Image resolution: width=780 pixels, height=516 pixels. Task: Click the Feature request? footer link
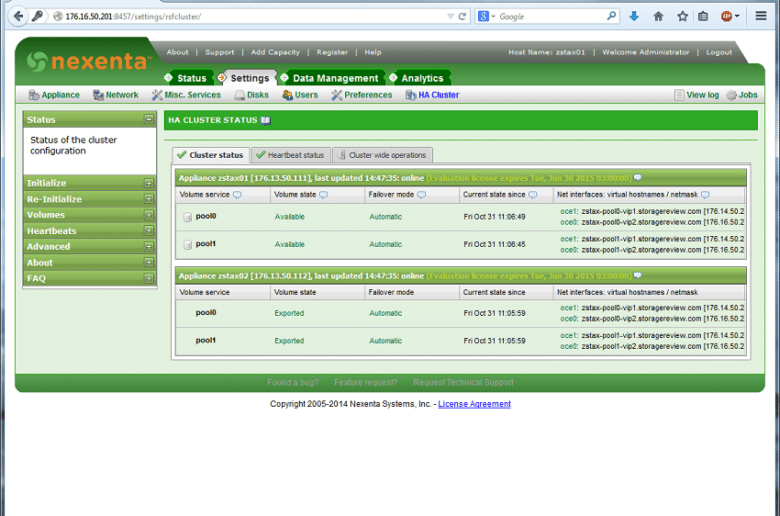pos(366,383)
